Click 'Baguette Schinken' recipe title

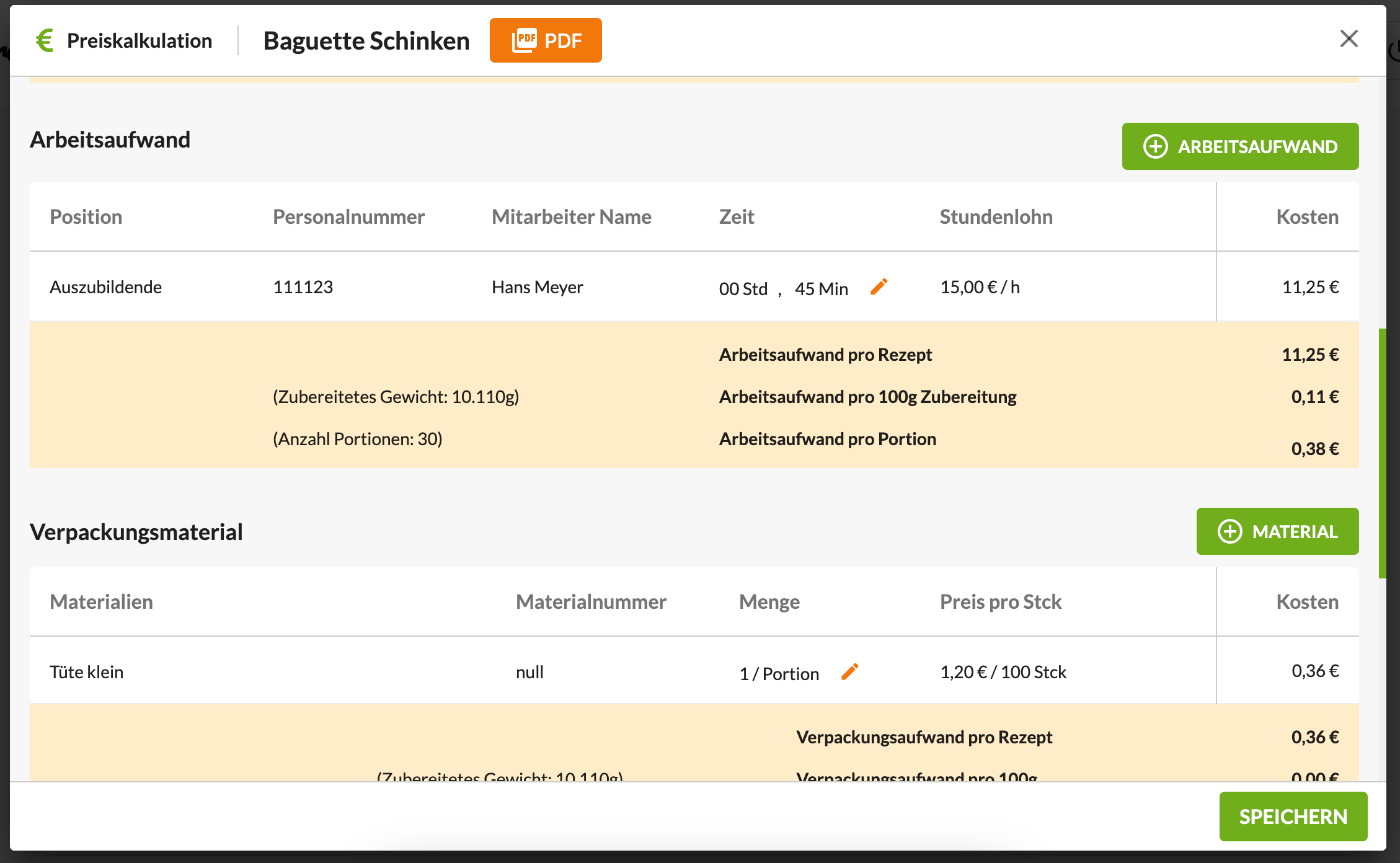(366, 41)
